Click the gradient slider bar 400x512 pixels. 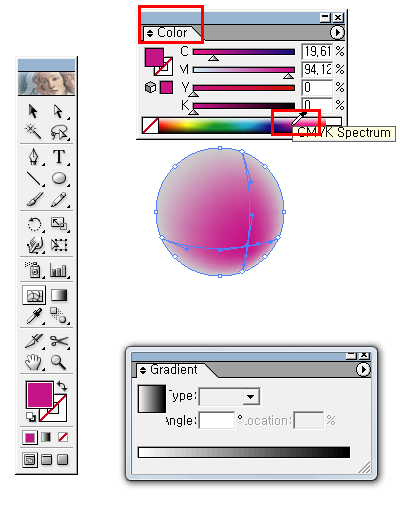[x=244, y=452]
